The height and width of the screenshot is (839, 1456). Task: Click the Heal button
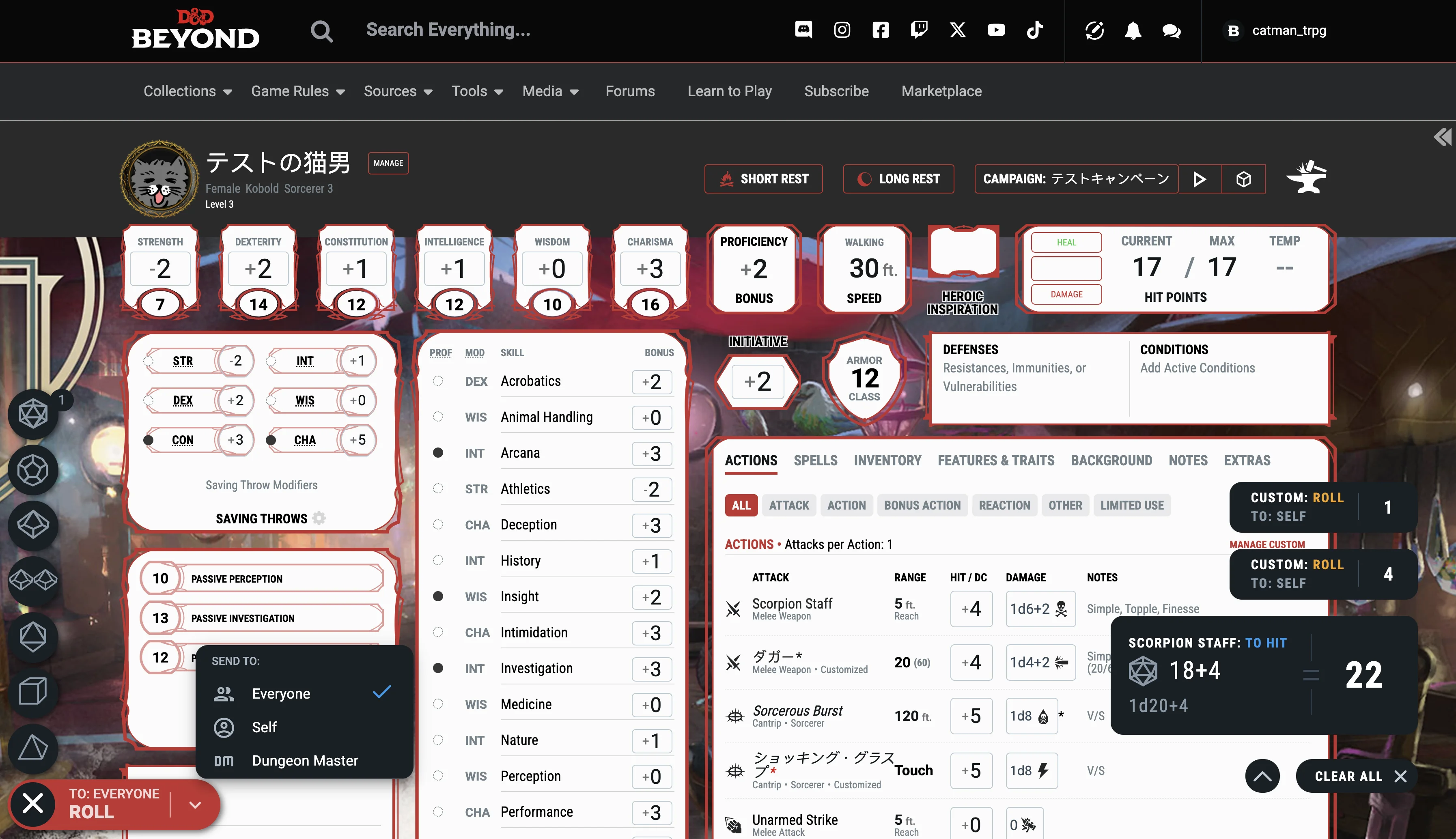[x=1066, y=242]
